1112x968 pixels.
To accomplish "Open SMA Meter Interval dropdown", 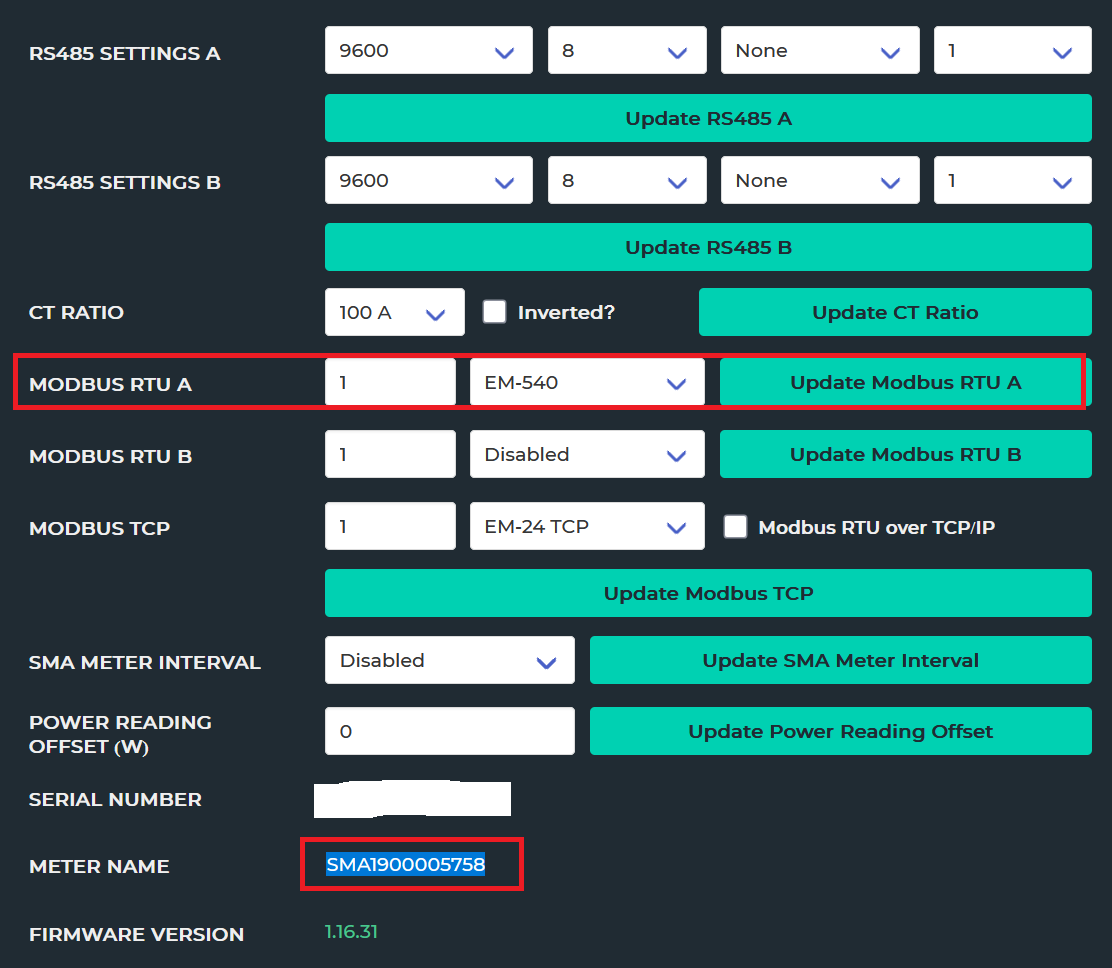I will [449, 661].
